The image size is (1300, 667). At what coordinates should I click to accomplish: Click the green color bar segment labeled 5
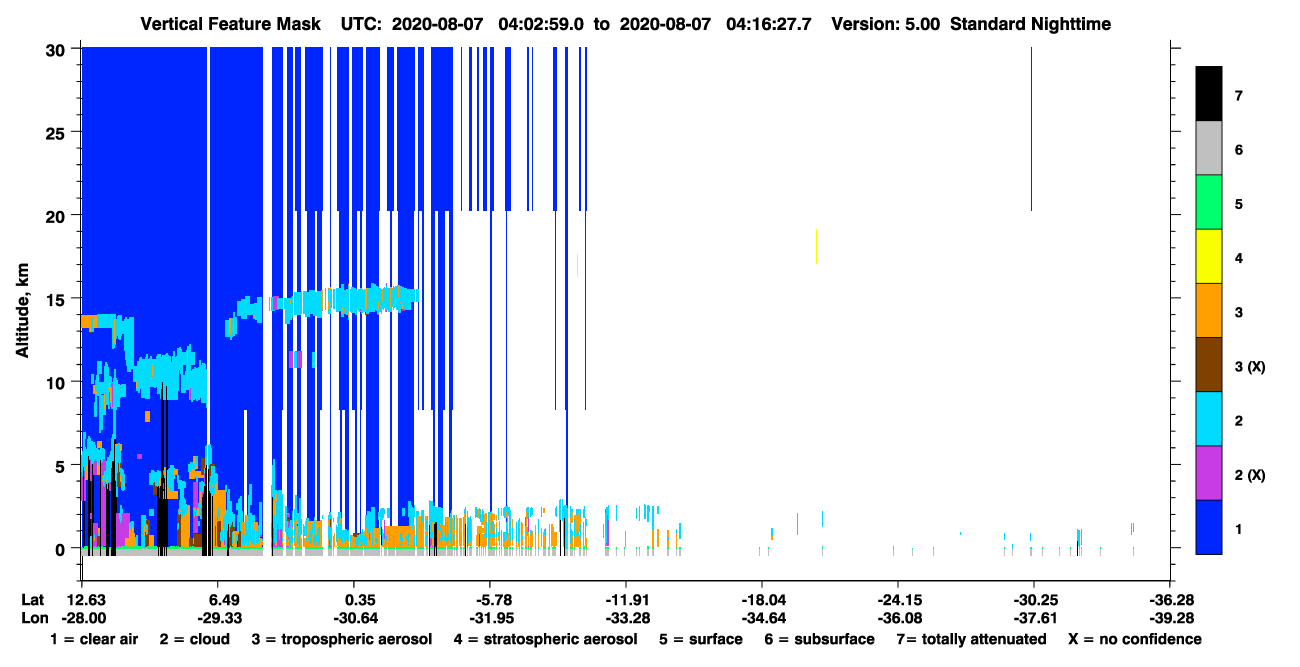click(x=1209, y=202)
